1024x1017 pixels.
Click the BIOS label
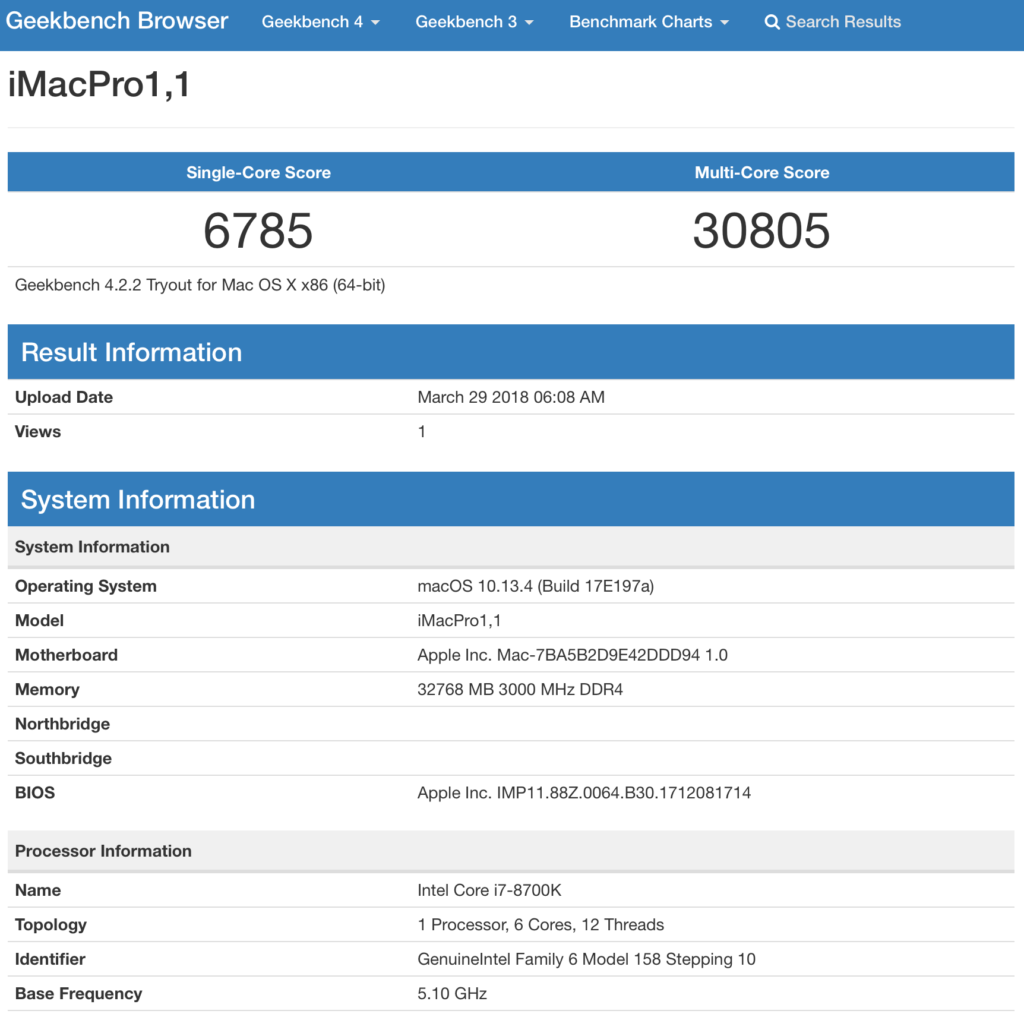(35, 793)
